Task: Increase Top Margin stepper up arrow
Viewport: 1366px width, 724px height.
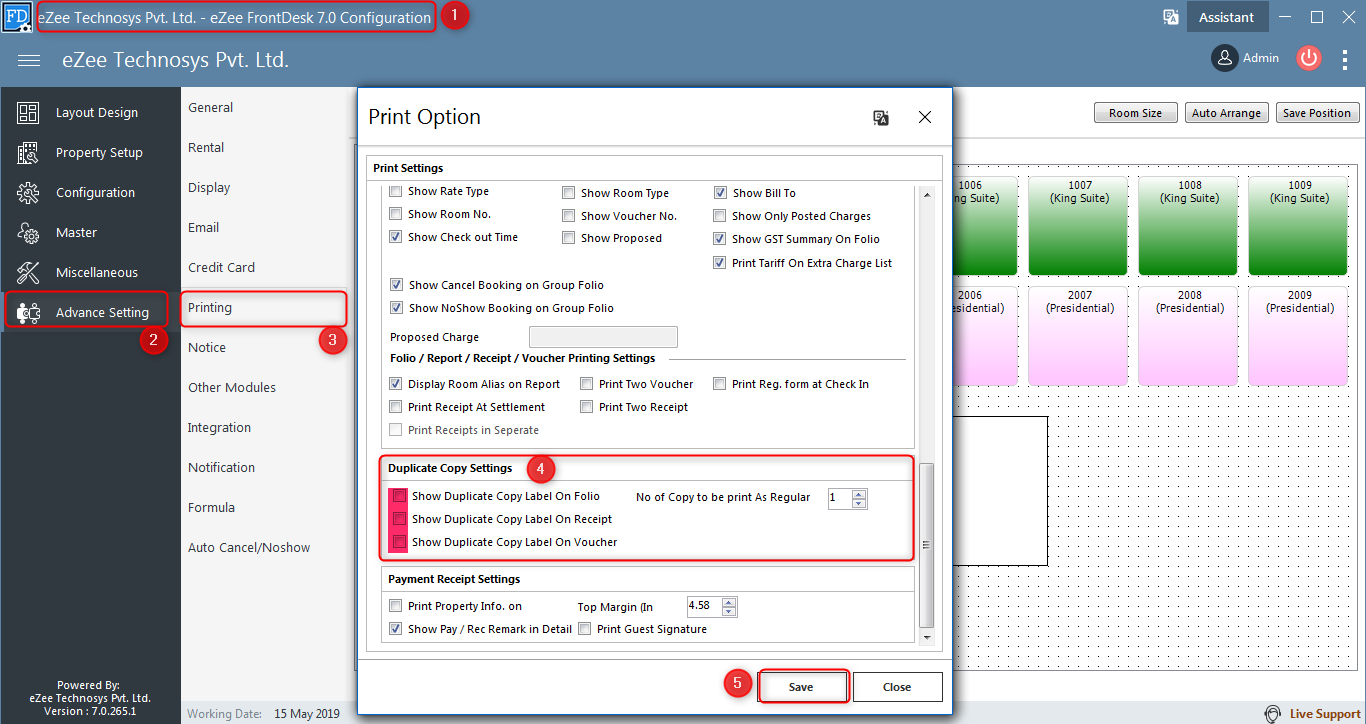Action: pos(729,602)
